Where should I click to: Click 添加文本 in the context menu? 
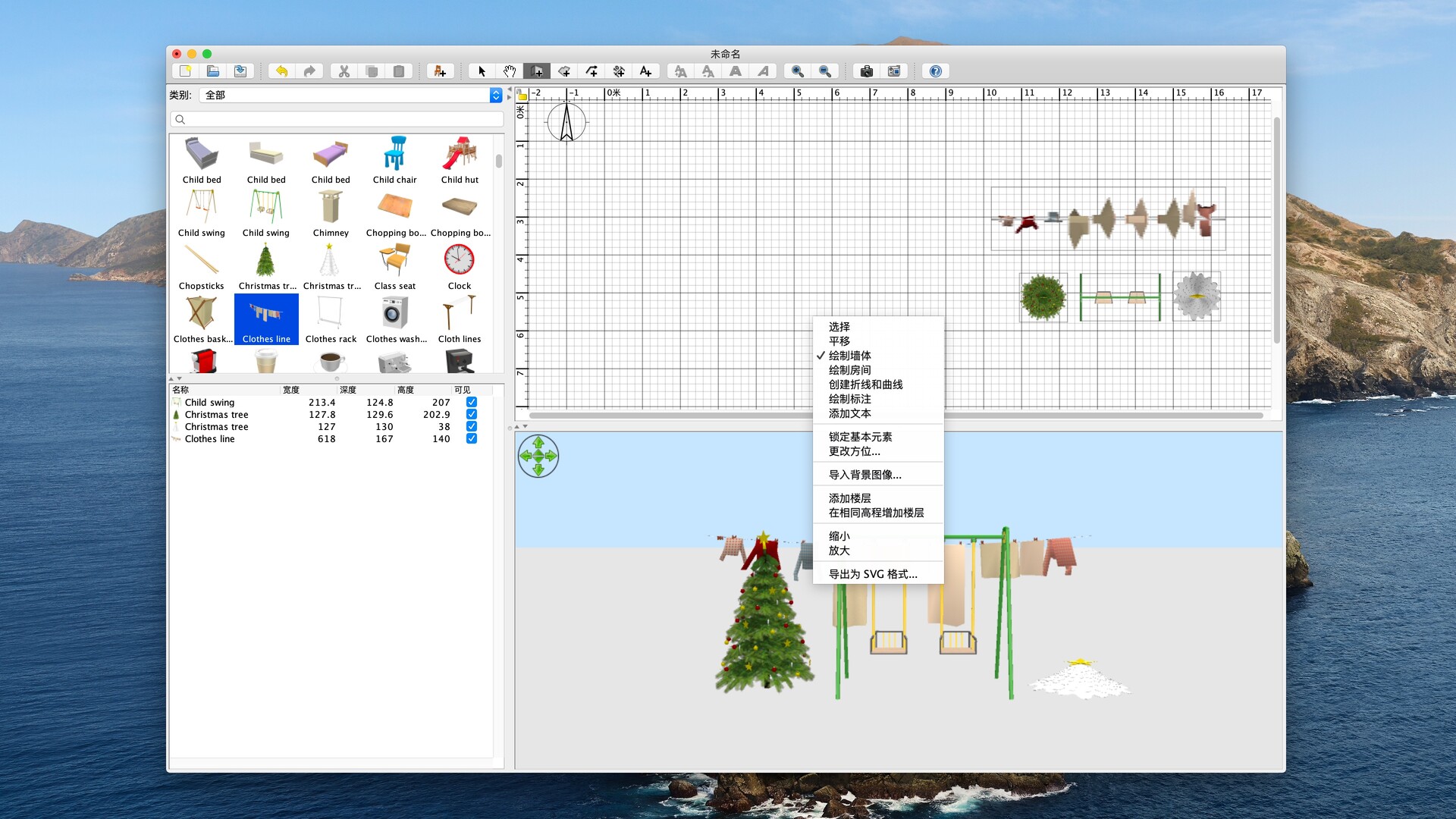[849, 413]
